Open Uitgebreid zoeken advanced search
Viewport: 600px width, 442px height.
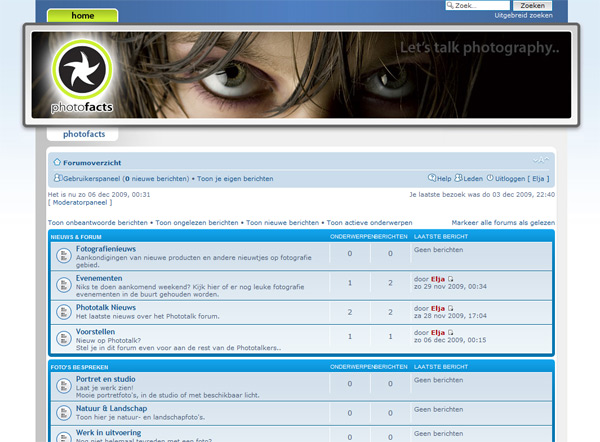point(523,16)
